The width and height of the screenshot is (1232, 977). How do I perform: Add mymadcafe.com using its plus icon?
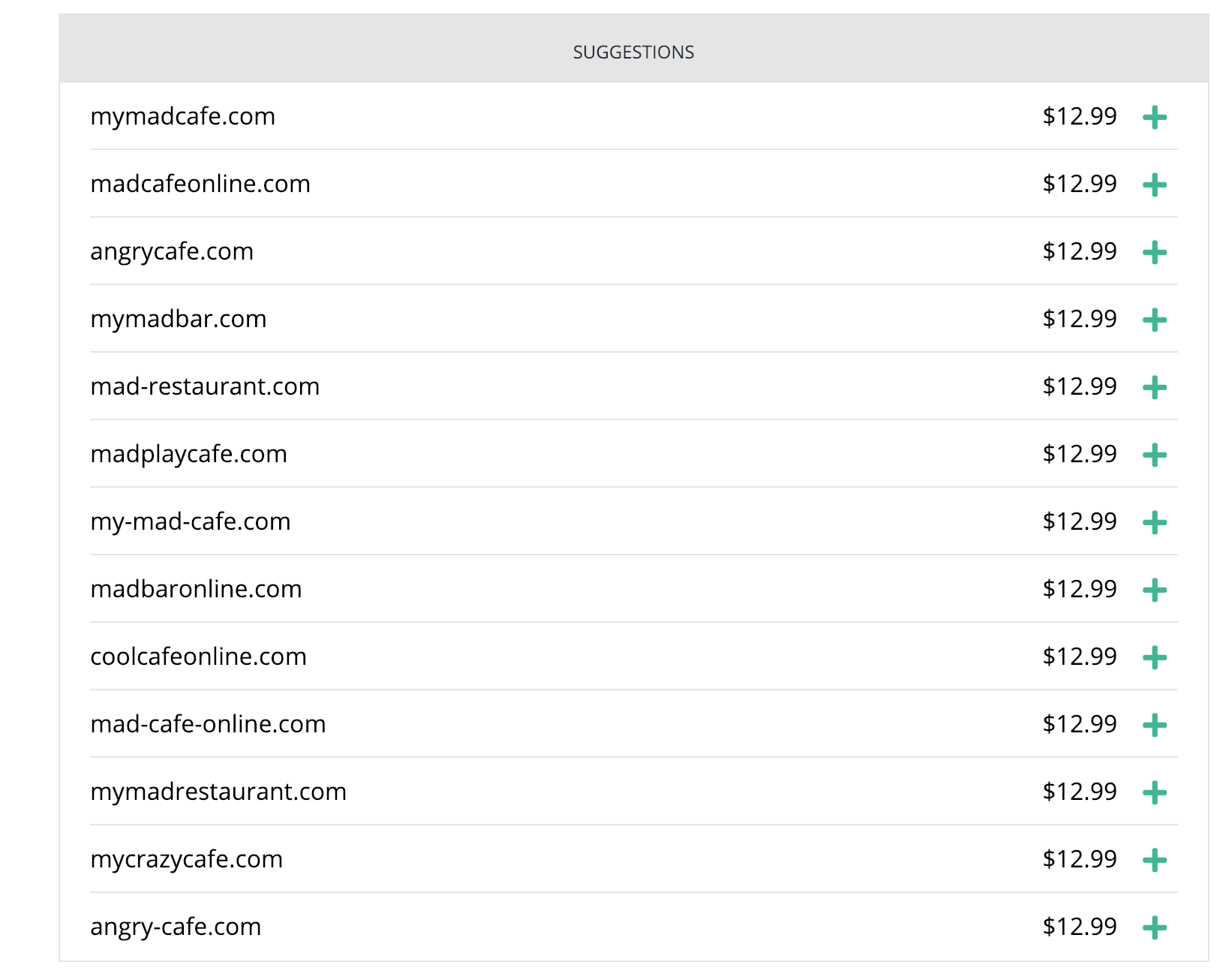tap(1154, 117)
